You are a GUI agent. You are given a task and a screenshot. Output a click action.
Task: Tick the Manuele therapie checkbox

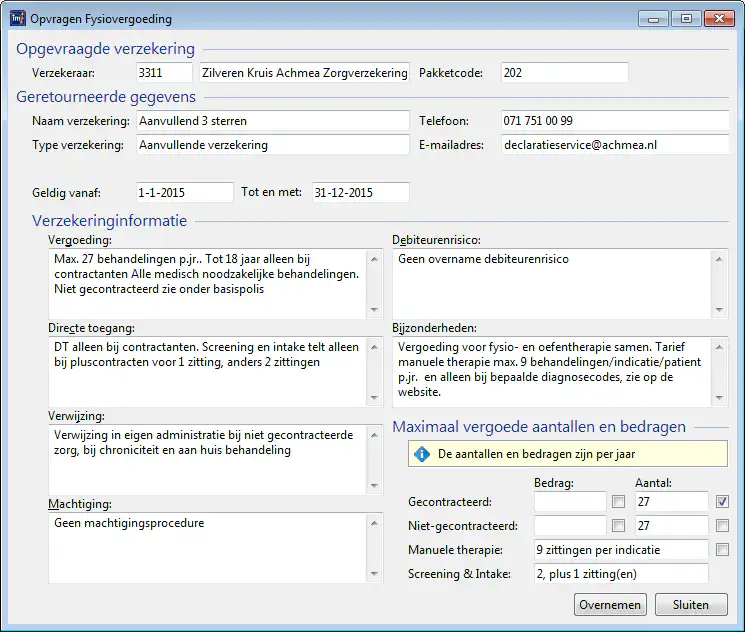pos(722,549)
